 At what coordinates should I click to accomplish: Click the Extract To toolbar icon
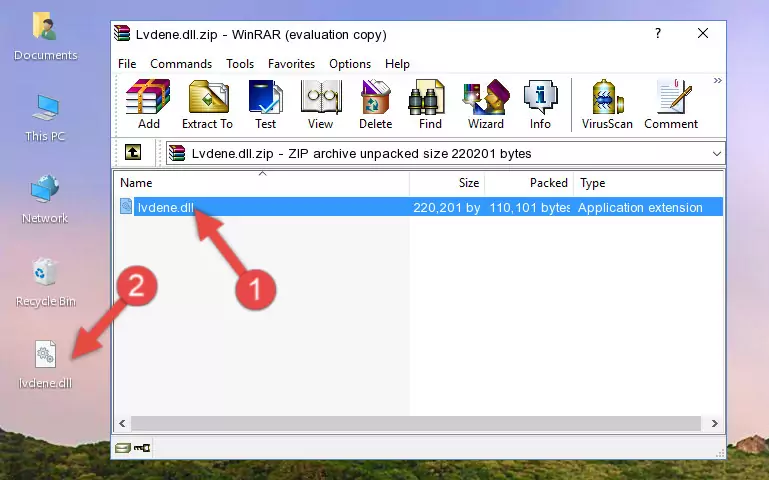click(207, 104)
